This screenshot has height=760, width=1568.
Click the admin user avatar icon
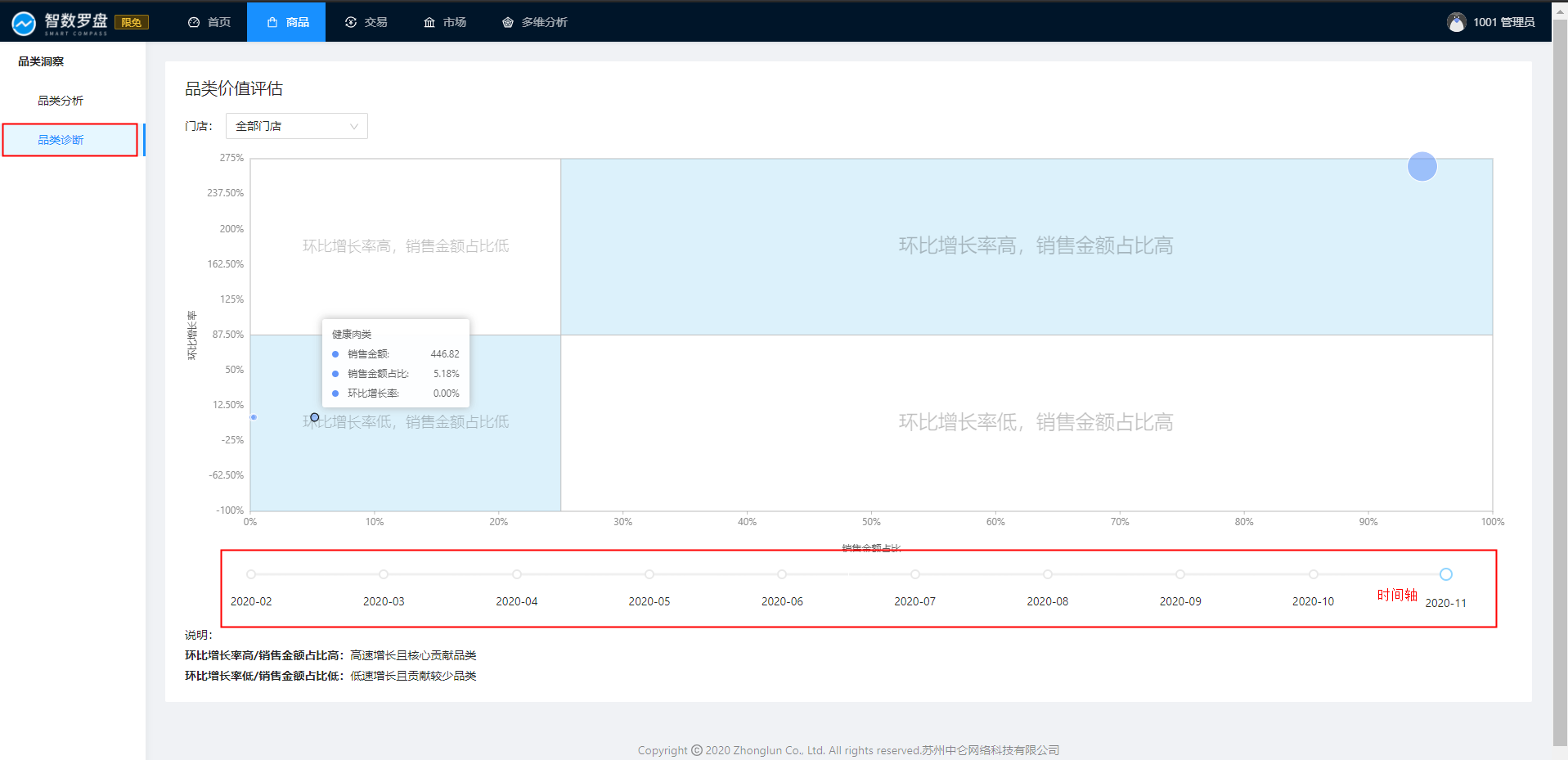[1456, 22]
